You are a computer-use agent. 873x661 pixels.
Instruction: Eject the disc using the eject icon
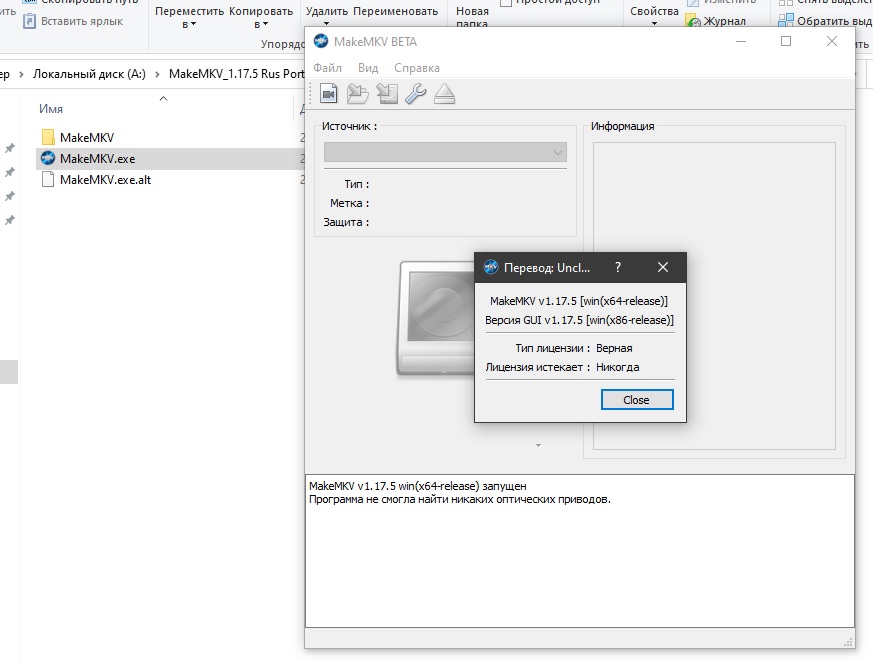443,93
